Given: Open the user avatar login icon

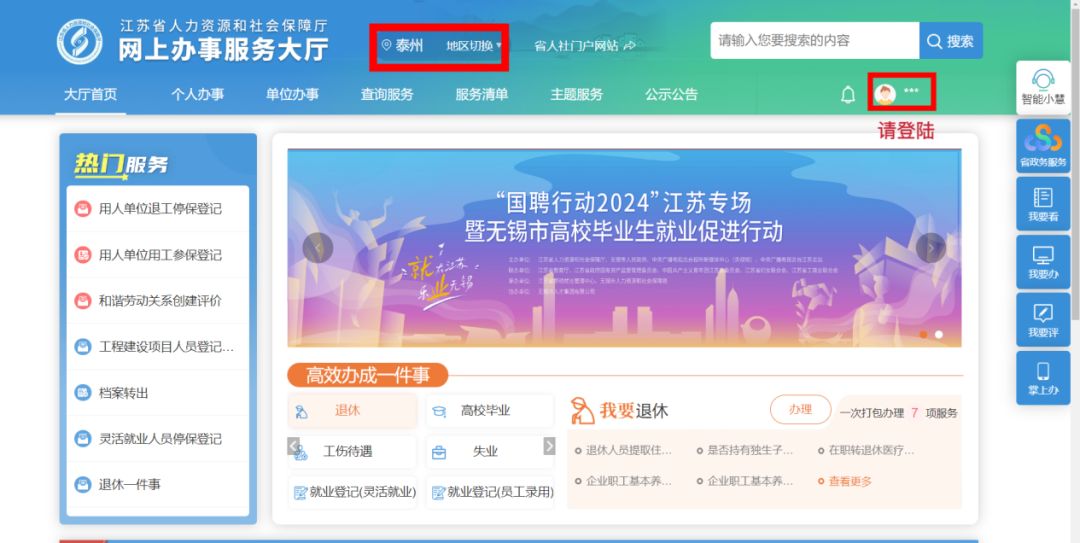Looking at the screenshot, I should [x=885, y=94].
